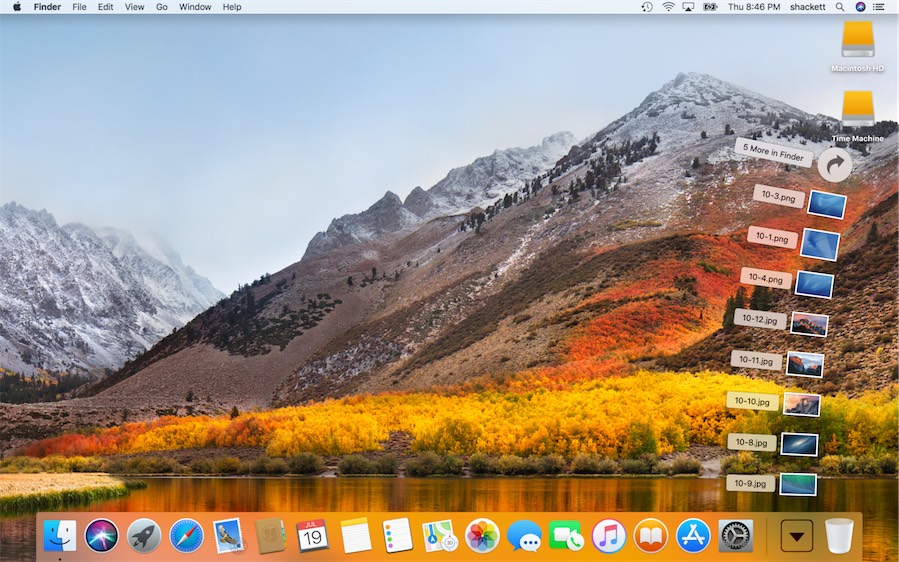Open Trash in the Dock
The height and width of the screenshot is (562, 899).
click(839, 536)
